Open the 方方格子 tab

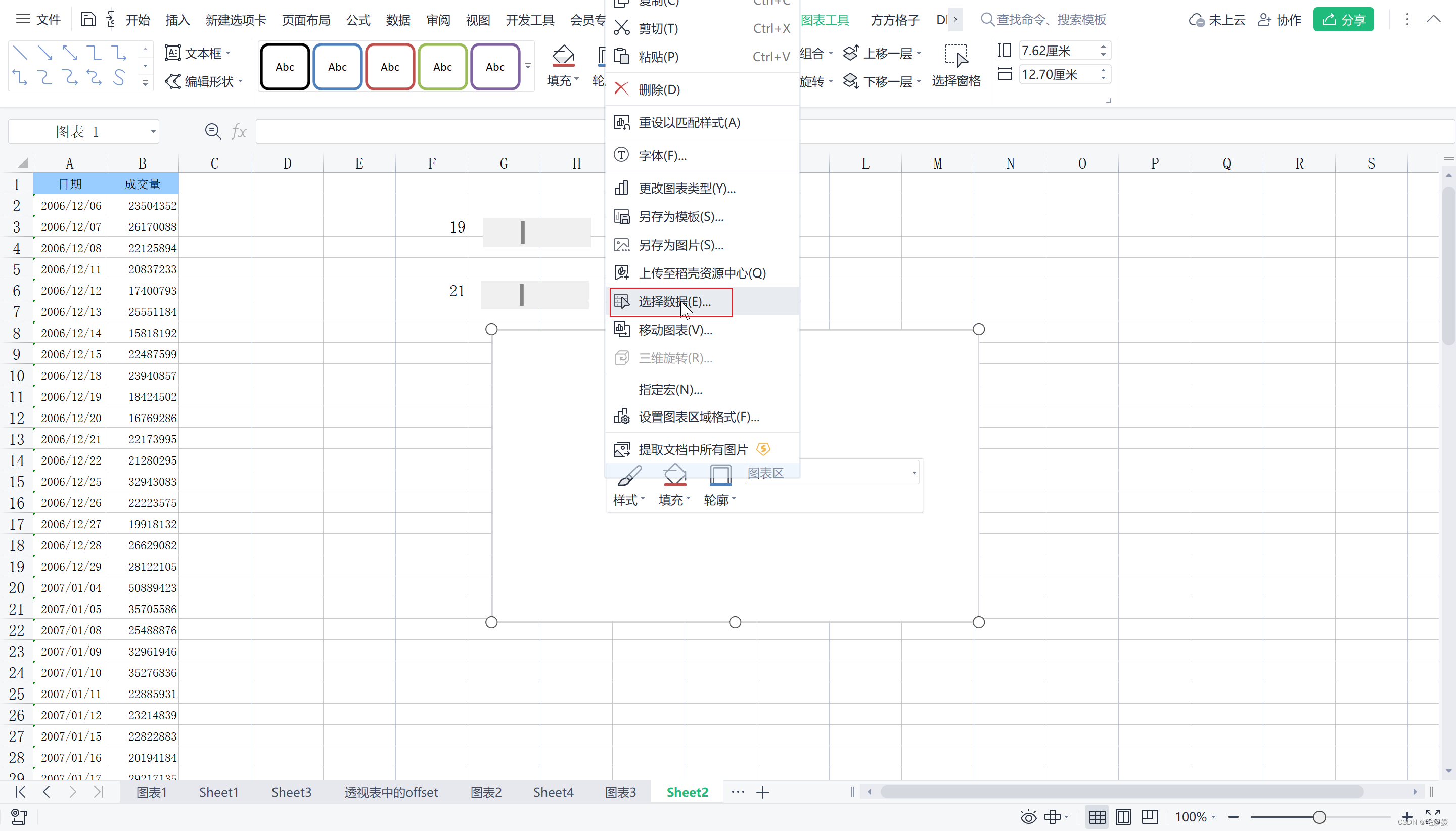click(x=894, y=20)
